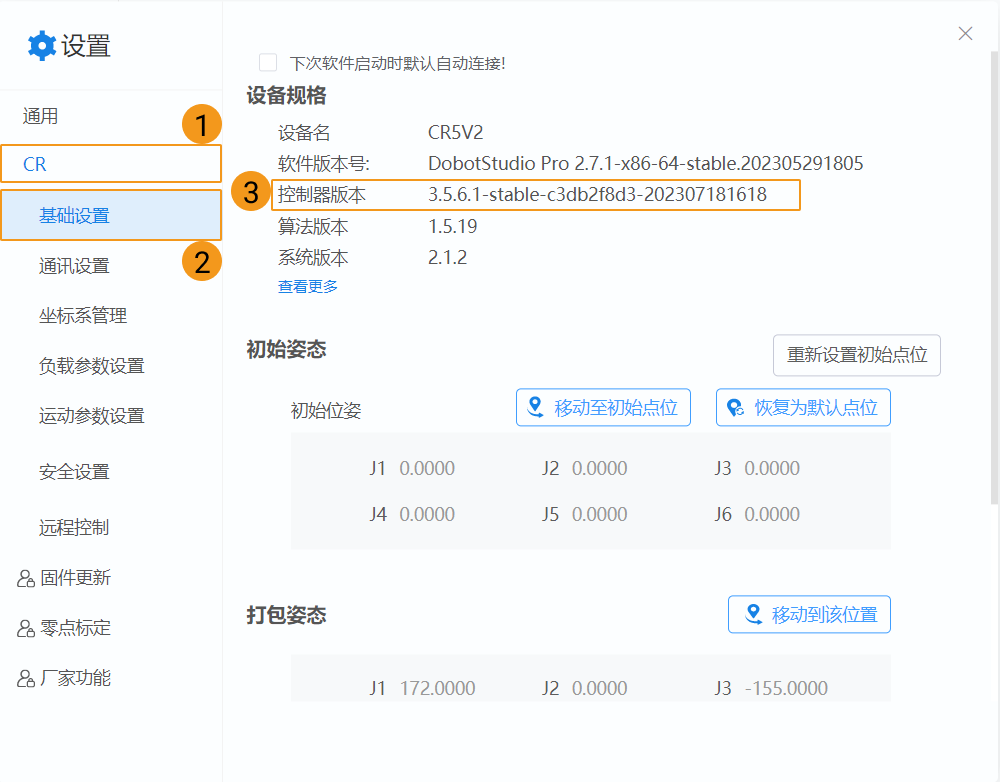Click the restore pin icon on 恢复为默认点位
Image resolution: width=1000 pixels, height=782 pixels.
point(734,407)
